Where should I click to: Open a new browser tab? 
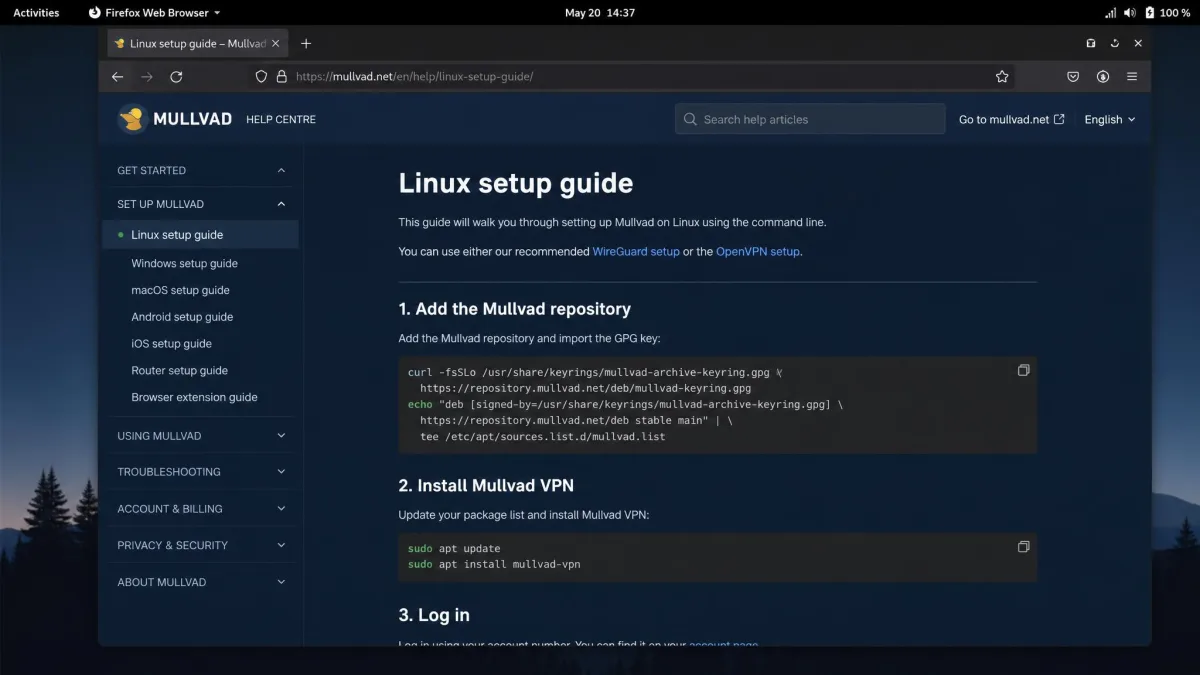pos(306,43)
